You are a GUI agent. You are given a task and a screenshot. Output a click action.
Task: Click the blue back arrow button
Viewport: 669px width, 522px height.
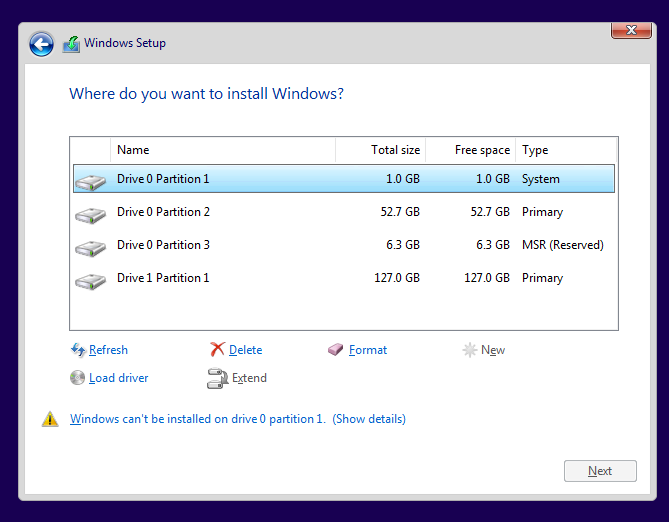tap(41, 44)
